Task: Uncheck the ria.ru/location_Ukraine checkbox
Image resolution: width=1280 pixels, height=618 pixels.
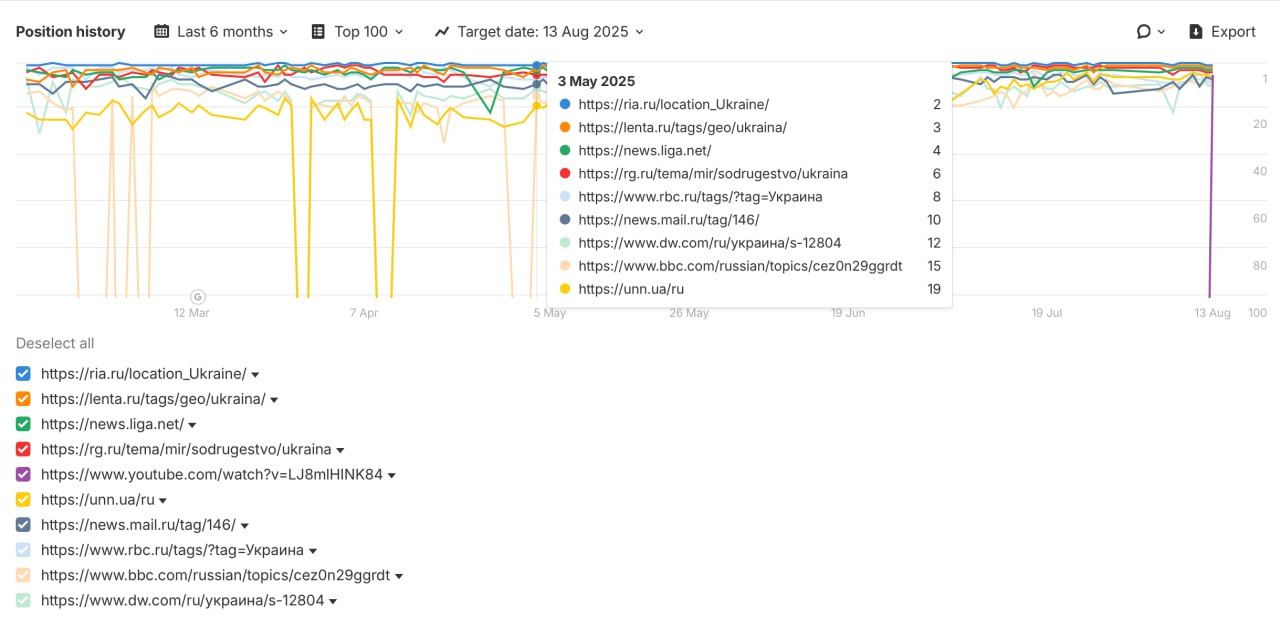Action: 24,374
